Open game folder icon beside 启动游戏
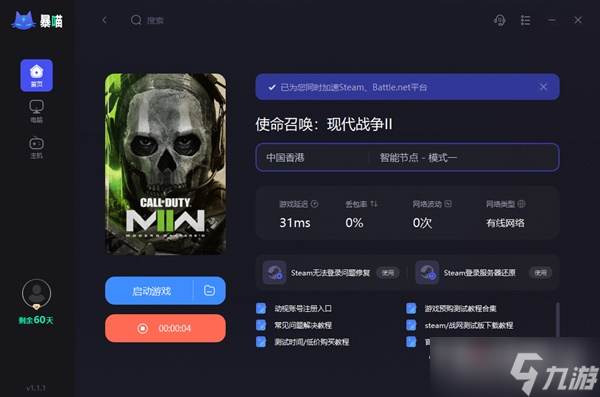This screenshot has height=397, width=600. [x=209, y=291]
